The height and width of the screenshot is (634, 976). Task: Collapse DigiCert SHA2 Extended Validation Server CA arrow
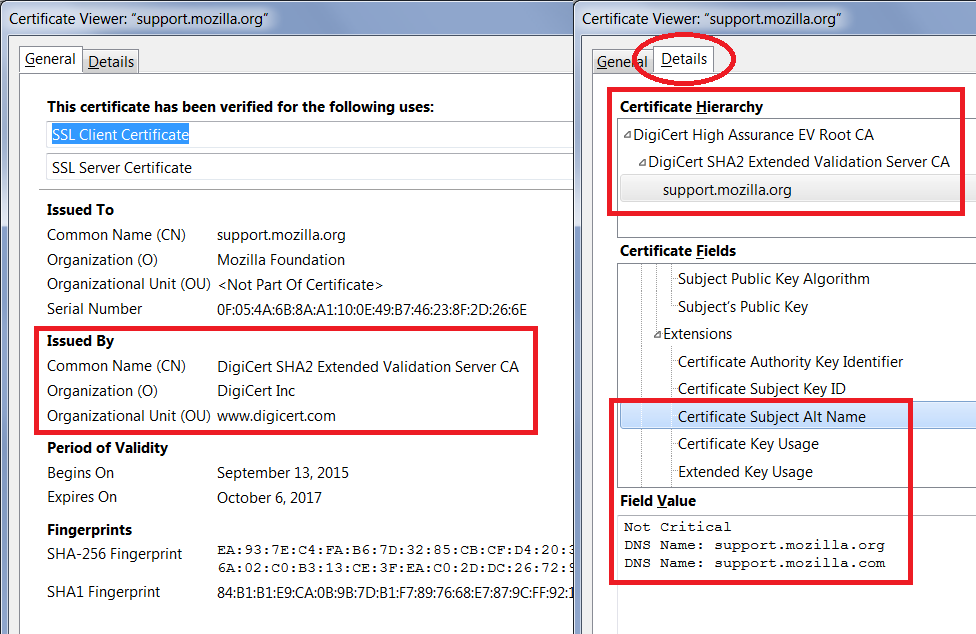[642, 162]
